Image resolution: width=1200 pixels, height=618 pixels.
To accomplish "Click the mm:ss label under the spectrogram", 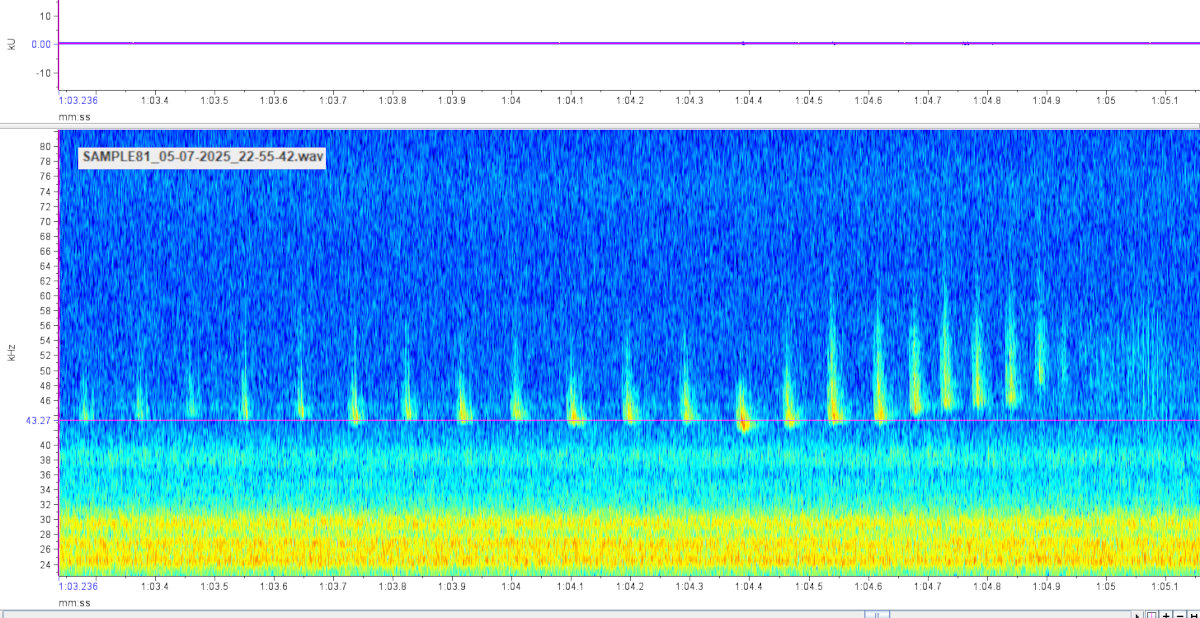I will click(74, 603).
